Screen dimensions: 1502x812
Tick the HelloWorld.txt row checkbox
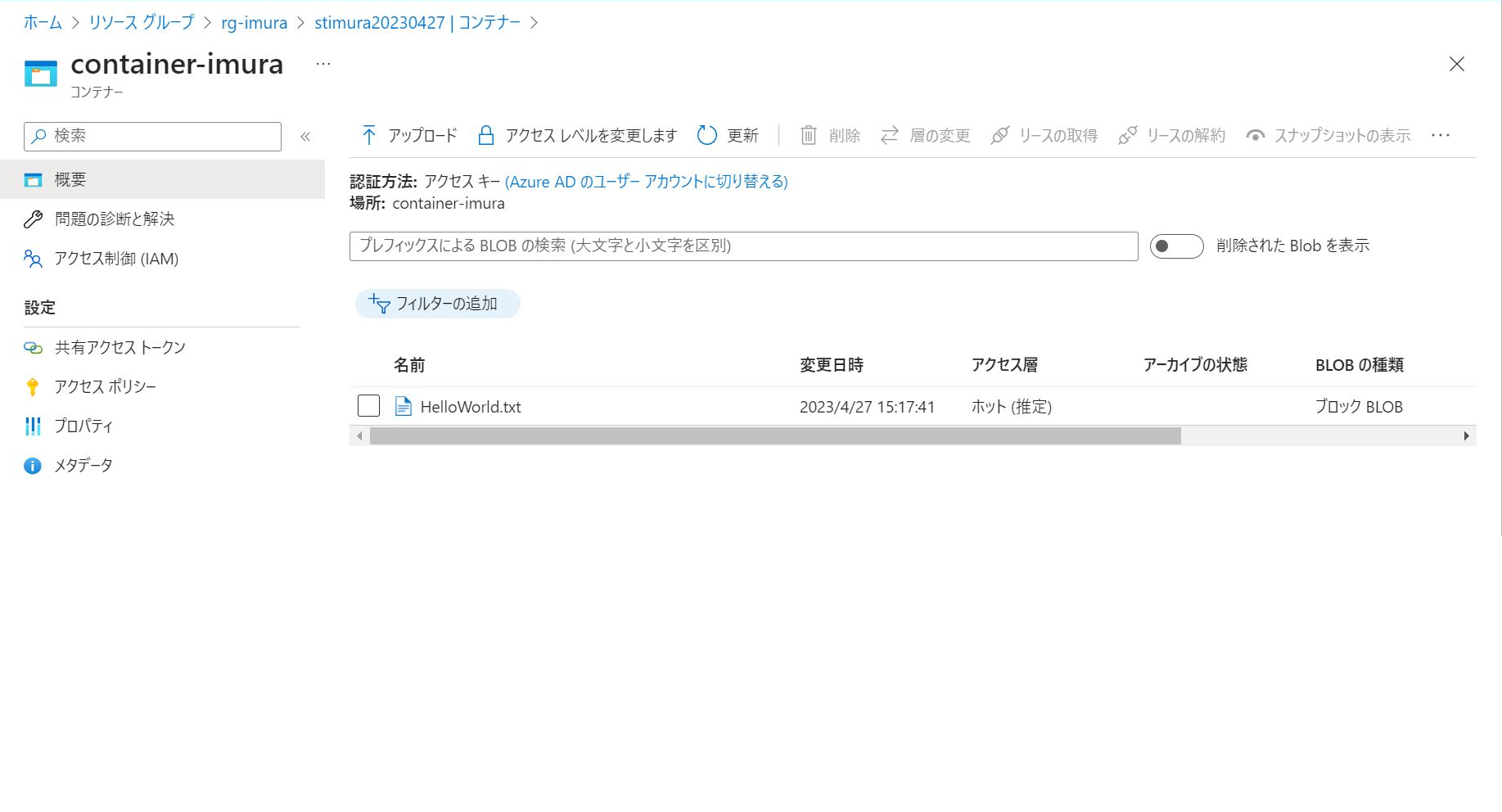coord(368,406)
